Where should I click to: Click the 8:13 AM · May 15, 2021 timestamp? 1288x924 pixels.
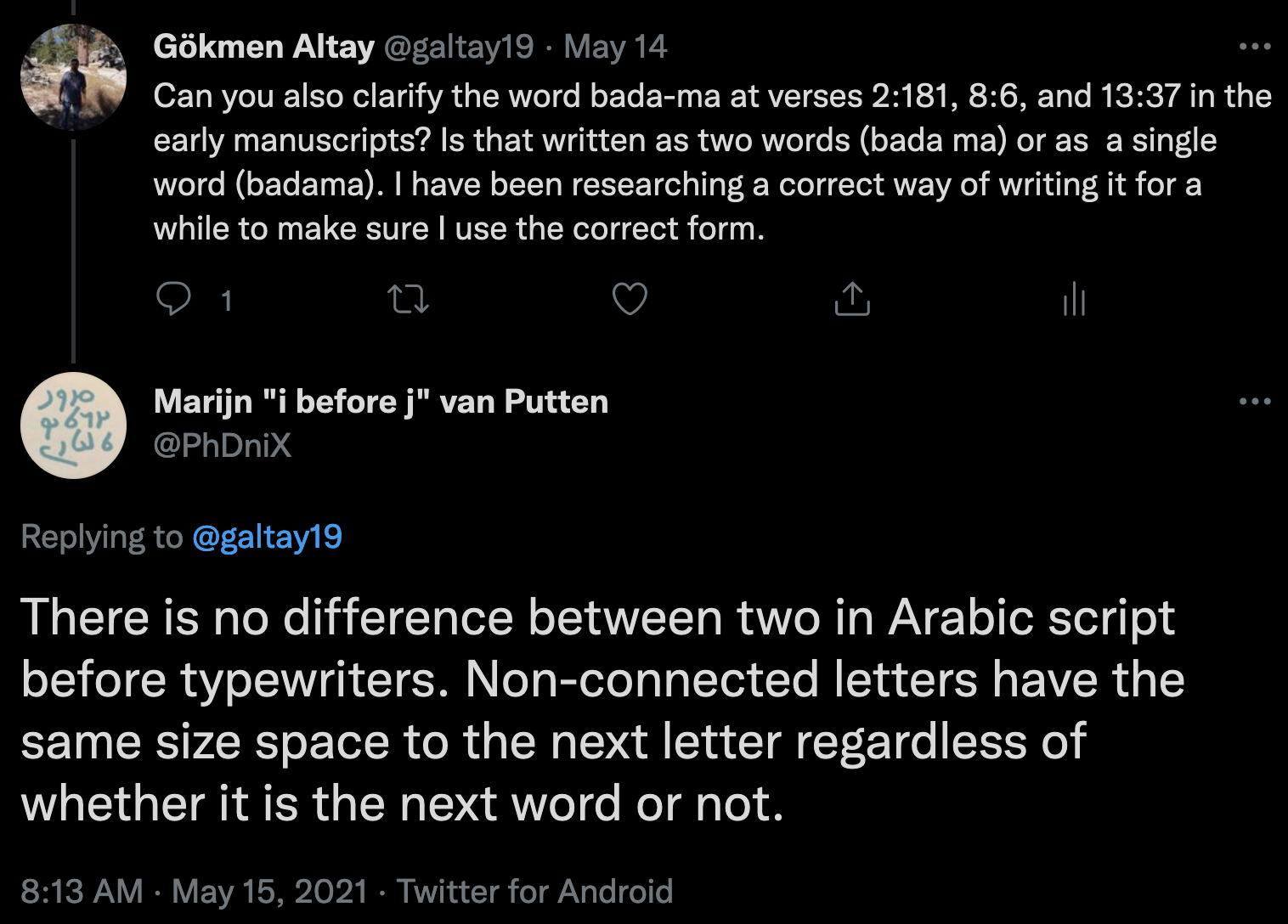194,892
